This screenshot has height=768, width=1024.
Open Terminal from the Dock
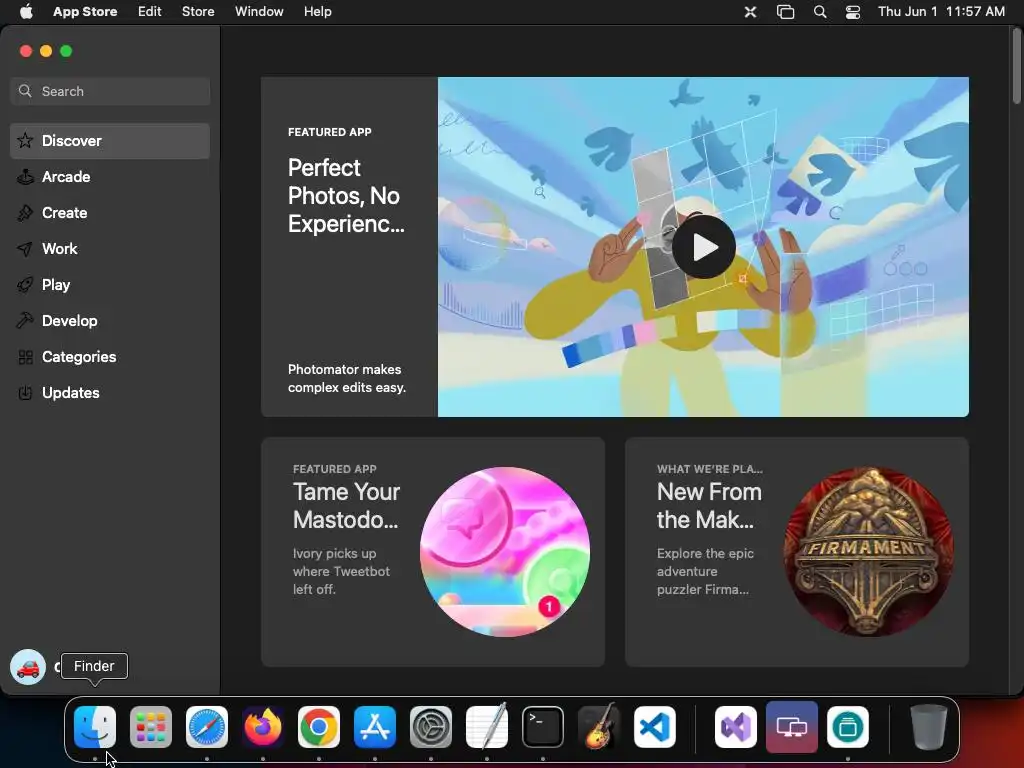(543, 727)
